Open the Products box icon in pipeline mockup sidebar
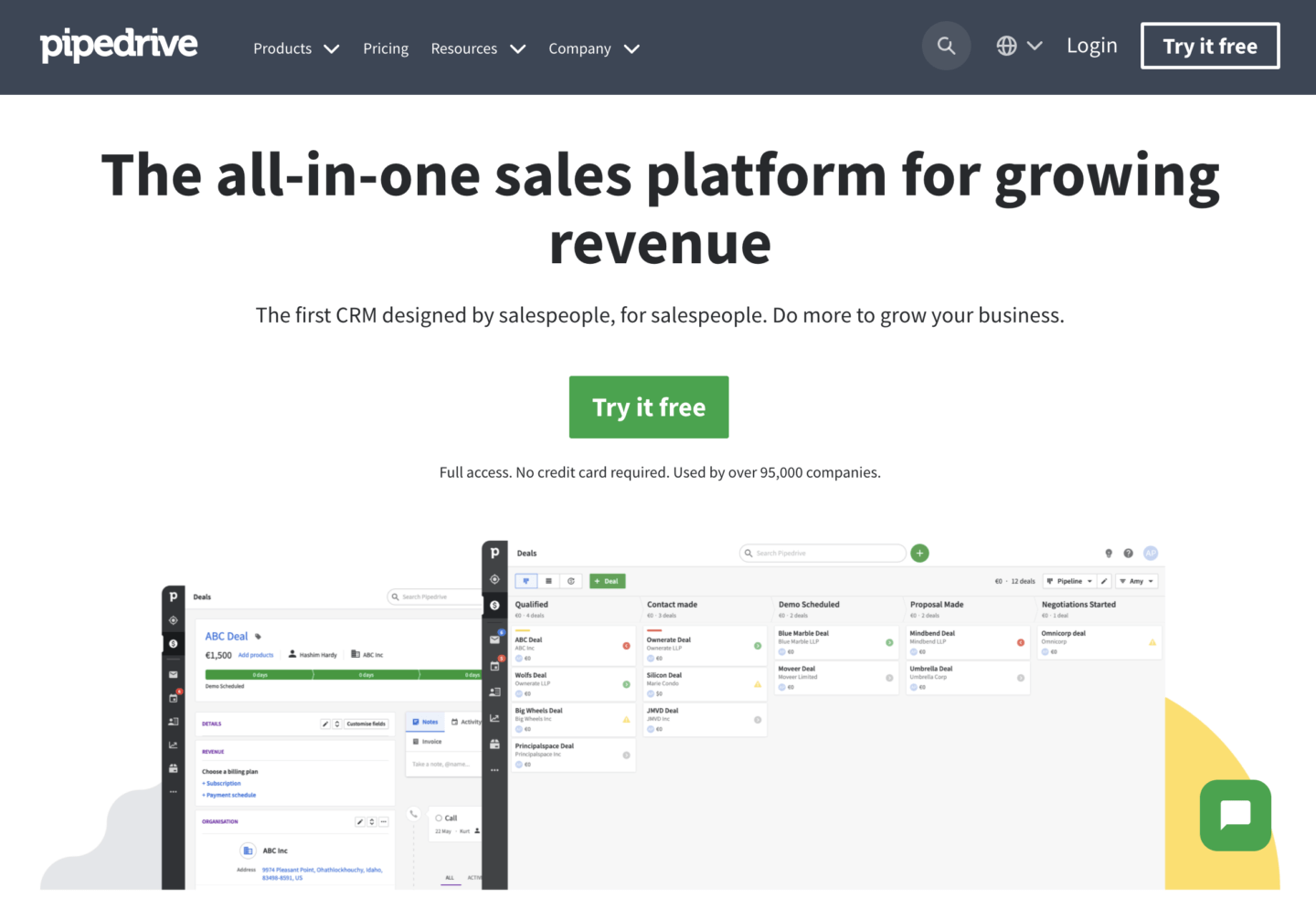Viewport: 1316px width, 898px height. pyautogui.click(x=494, y=745)
